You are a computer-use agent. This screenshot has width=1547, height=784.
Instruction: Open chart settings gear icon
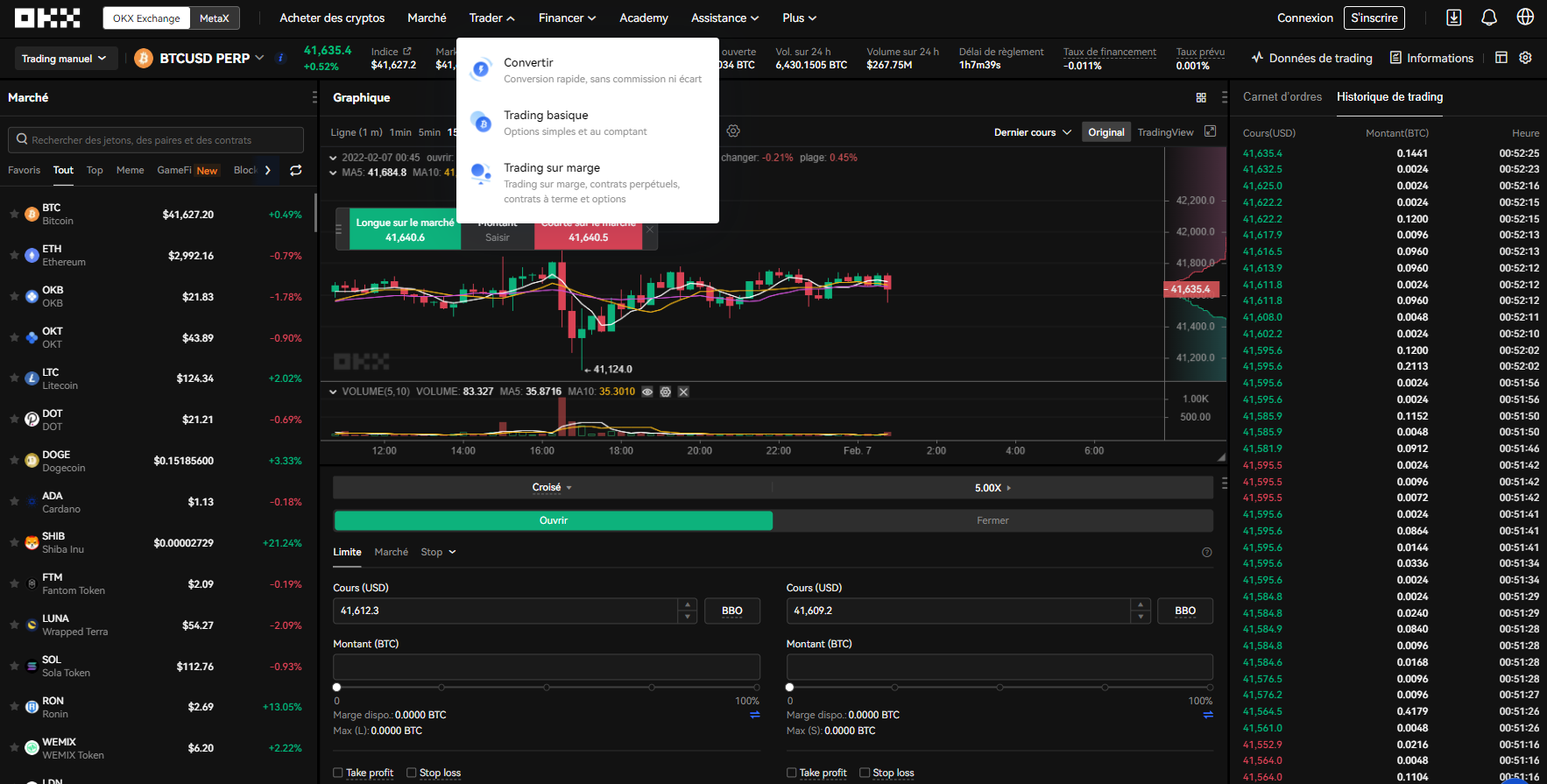click(733, 131)
